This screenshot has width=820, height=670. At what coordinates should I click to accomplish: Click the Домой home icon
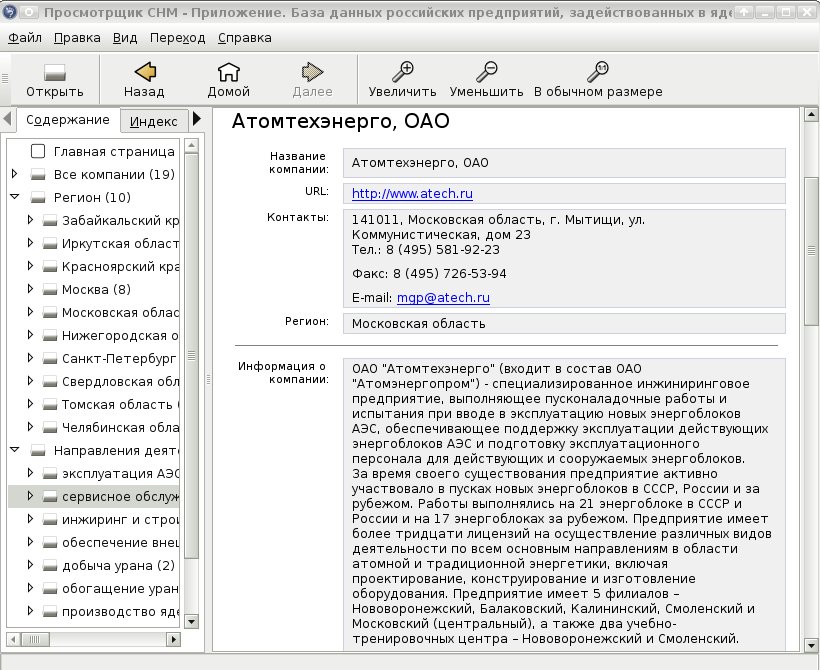coord(229,72)
